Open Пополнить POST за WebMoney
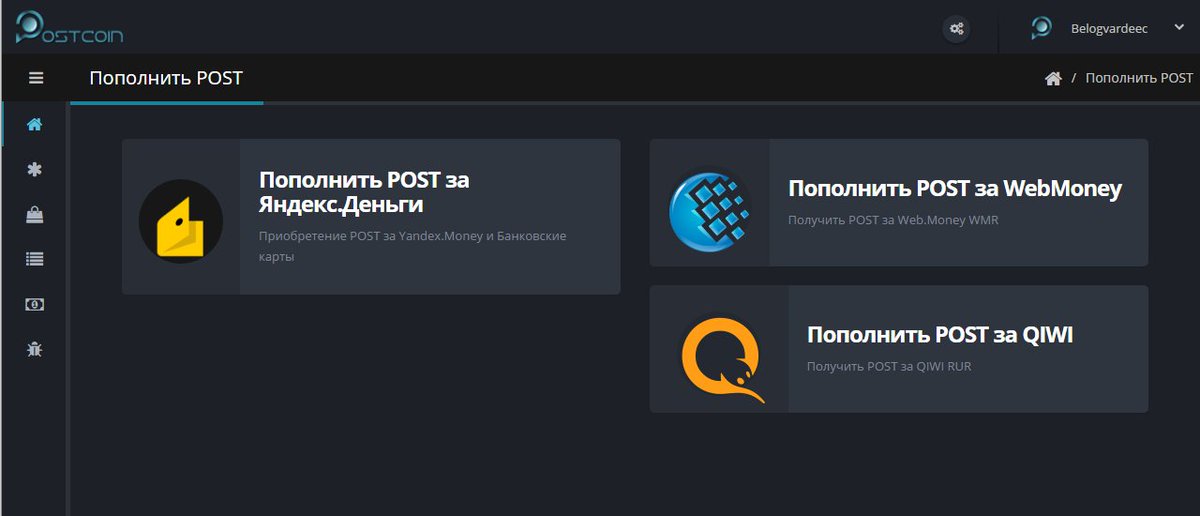This screenshot has height=516, width=1200. click(899, 203)
